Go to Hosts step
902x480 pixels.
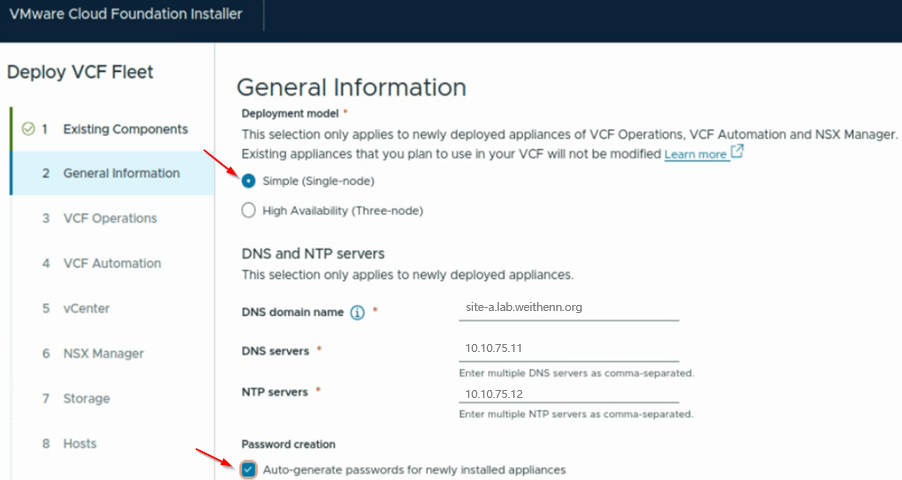click(80, 443)
